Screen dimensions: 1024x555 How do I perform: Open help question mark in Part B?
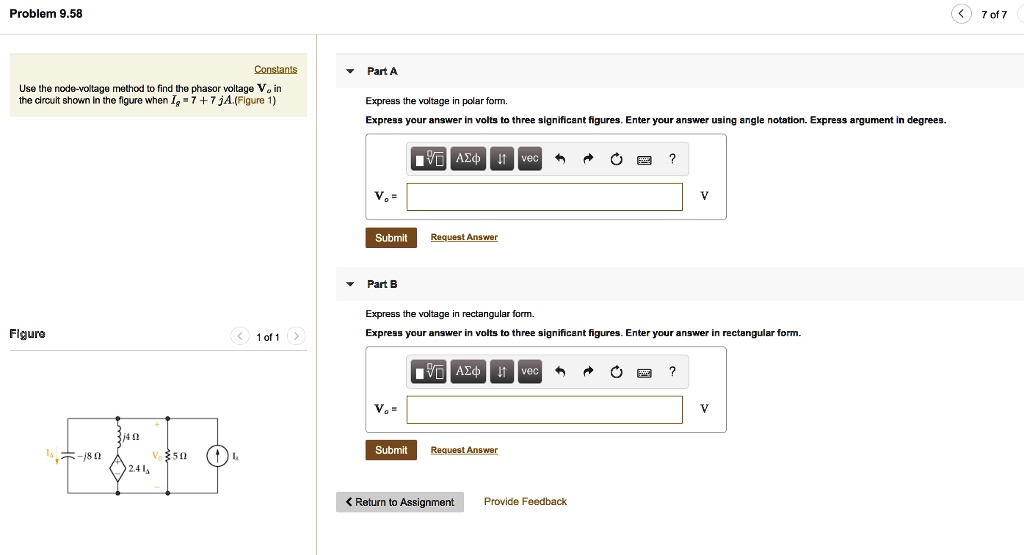point(673,372)
